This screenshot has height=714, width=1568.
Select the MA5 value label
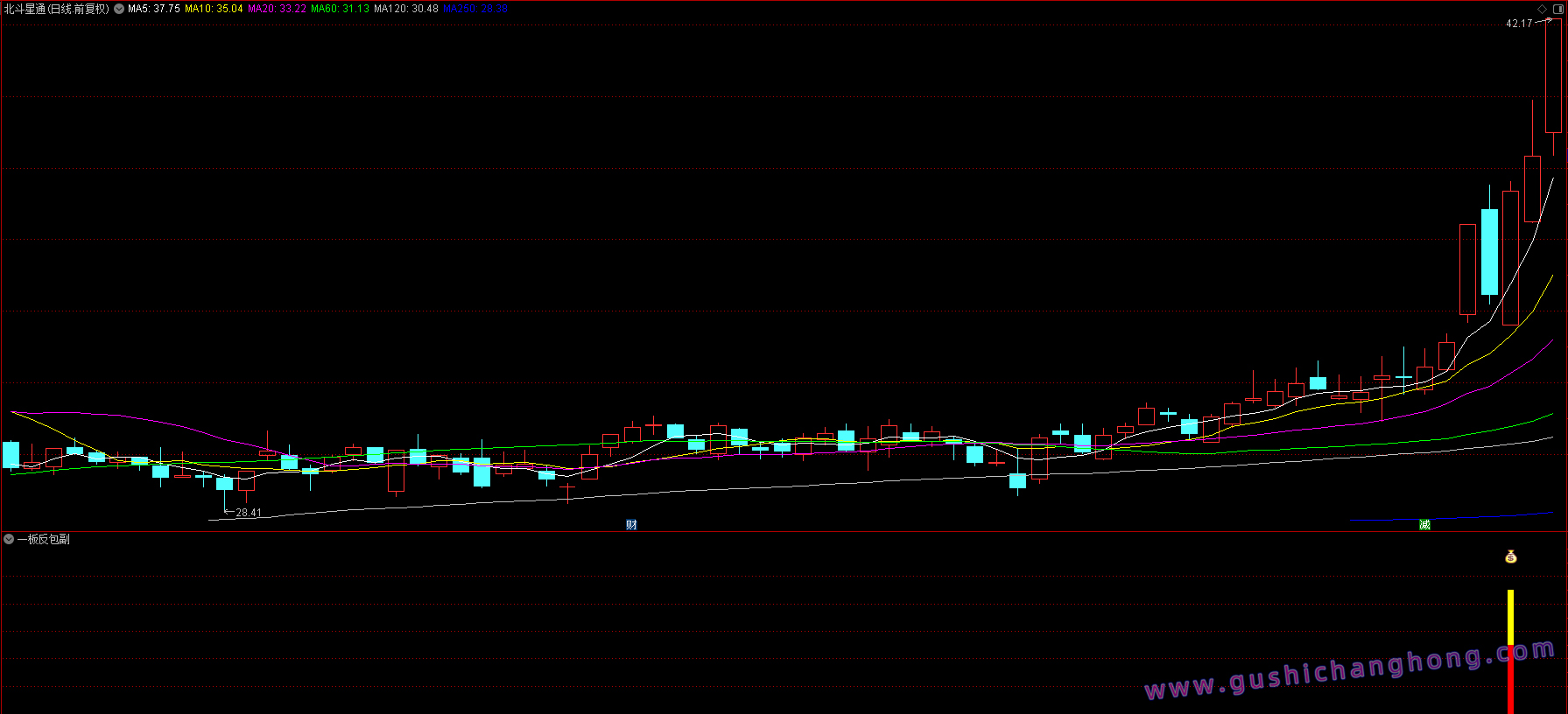(154, 9)
